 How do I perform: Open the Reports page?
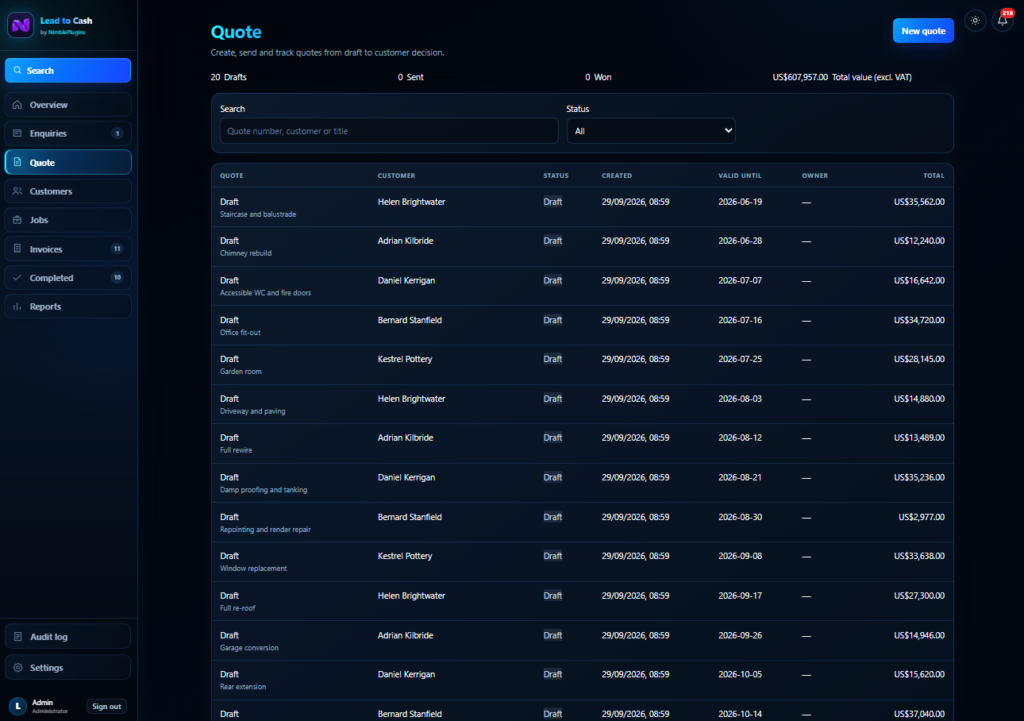tap(68, 306)
